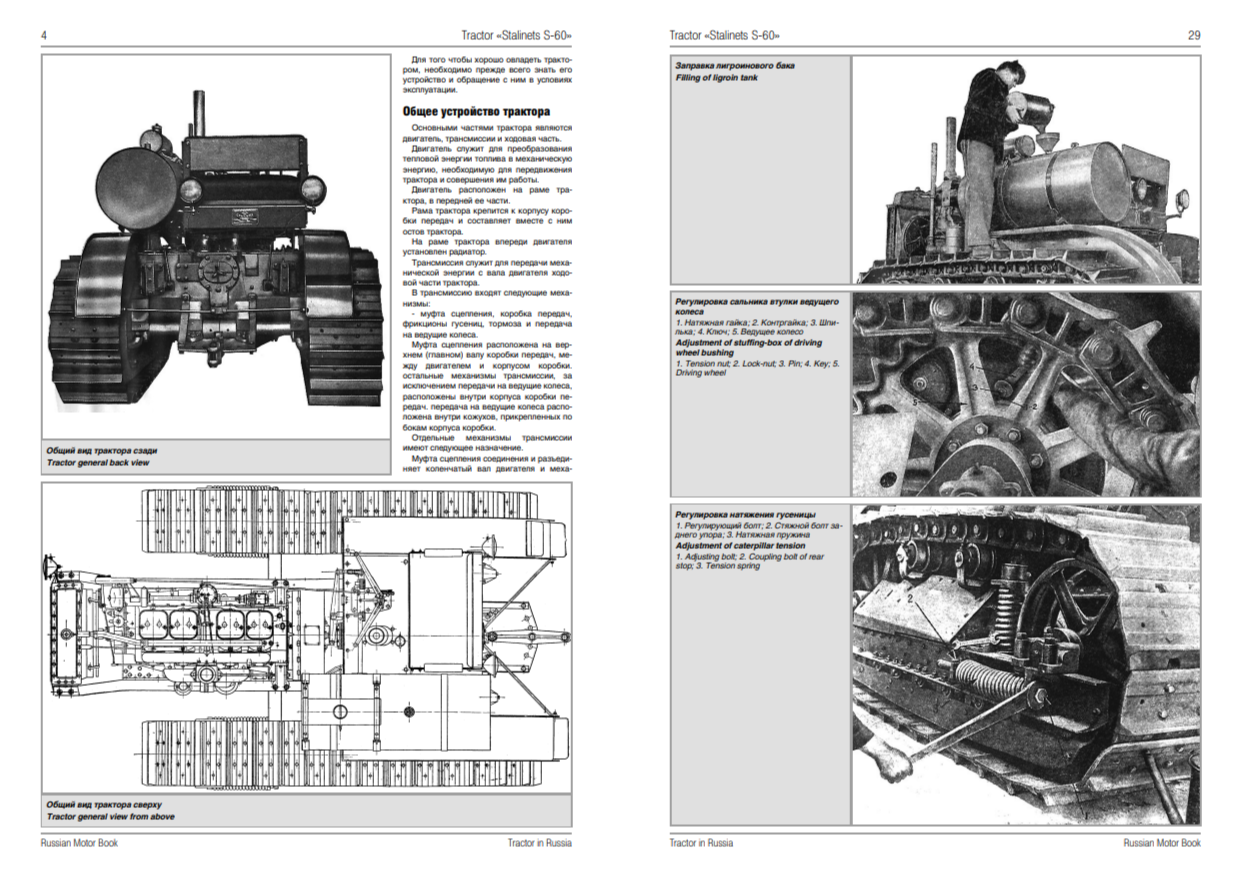Click the "Adjustment of caterpillar tension" caption
This screenshot has height=874, width=1248.
click(x=740, y=546)
